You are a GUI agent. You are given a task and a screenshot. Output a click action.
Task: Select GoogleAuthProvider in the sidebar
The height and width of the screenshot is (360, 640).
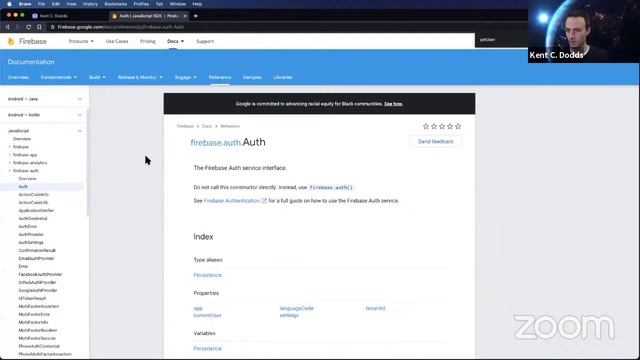tap(38, 291)
